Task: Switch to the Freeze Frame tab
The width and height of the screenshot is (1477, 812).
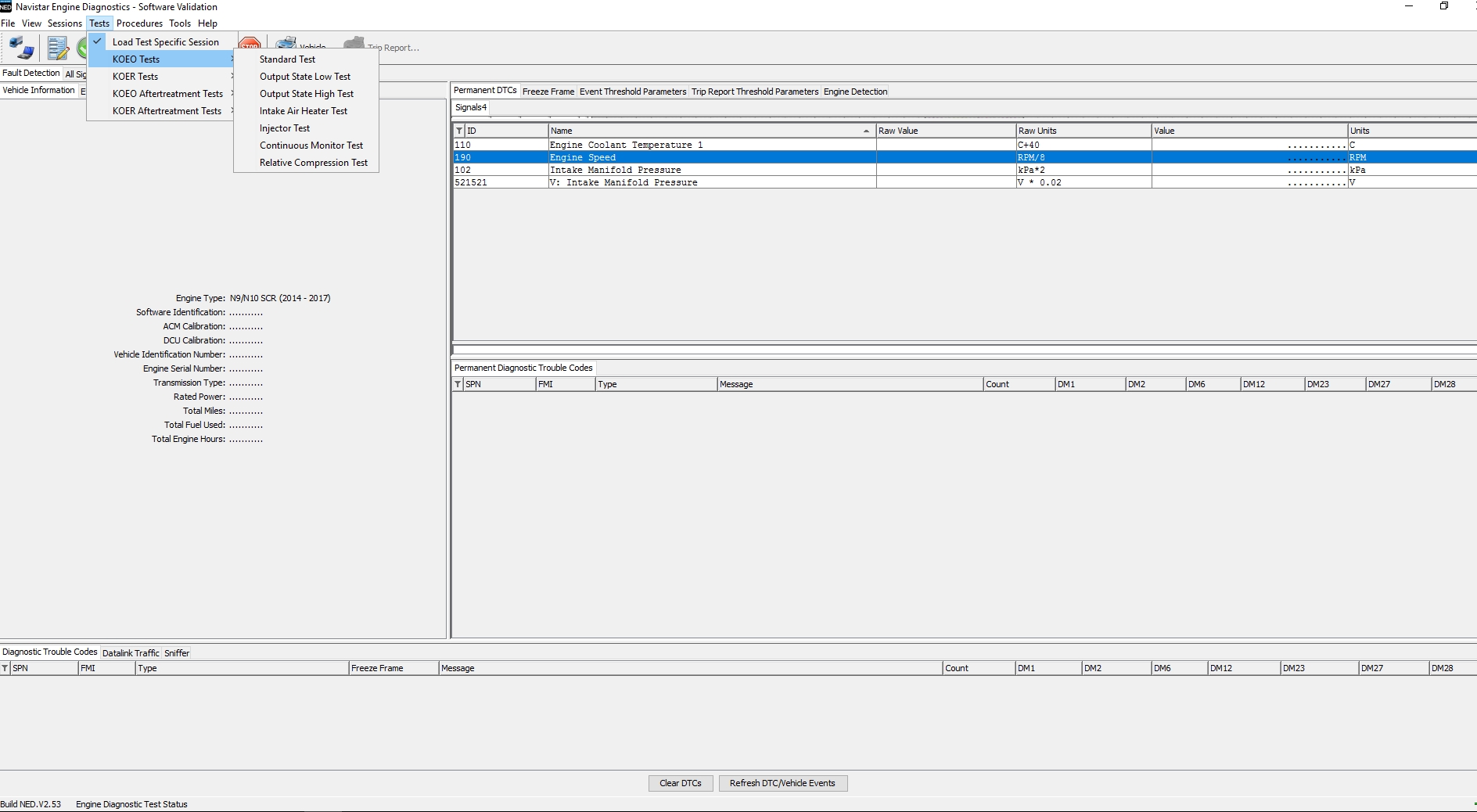Action: click(x=548, y=91)
